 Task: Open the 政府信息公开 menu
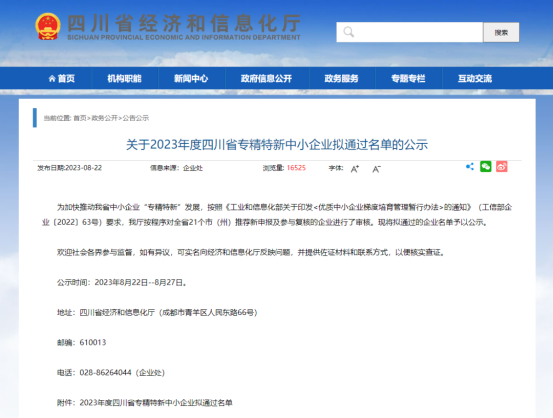click(x=267, y=78)
